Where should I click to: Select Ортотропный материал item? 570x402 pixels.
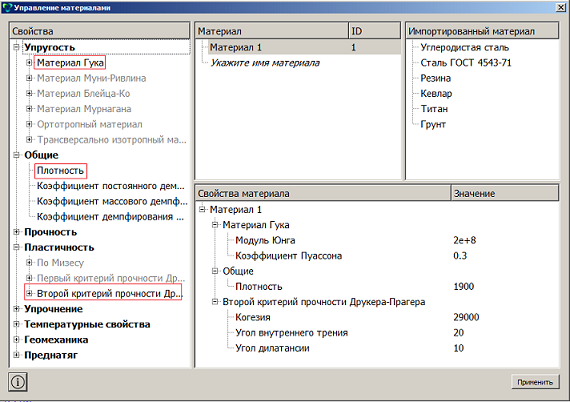tap(89, 124)
